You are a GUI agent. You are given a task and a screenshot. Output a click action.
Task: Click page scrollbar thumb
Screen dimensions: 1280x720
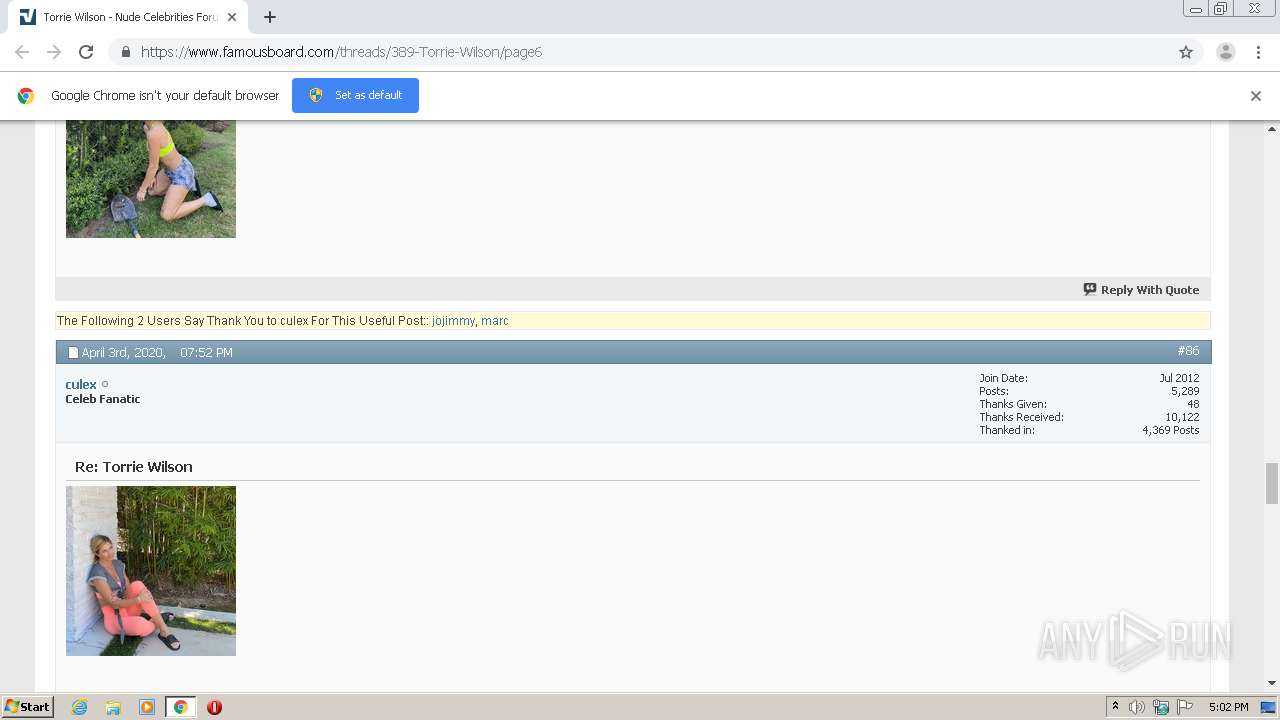coord(1272,484)
